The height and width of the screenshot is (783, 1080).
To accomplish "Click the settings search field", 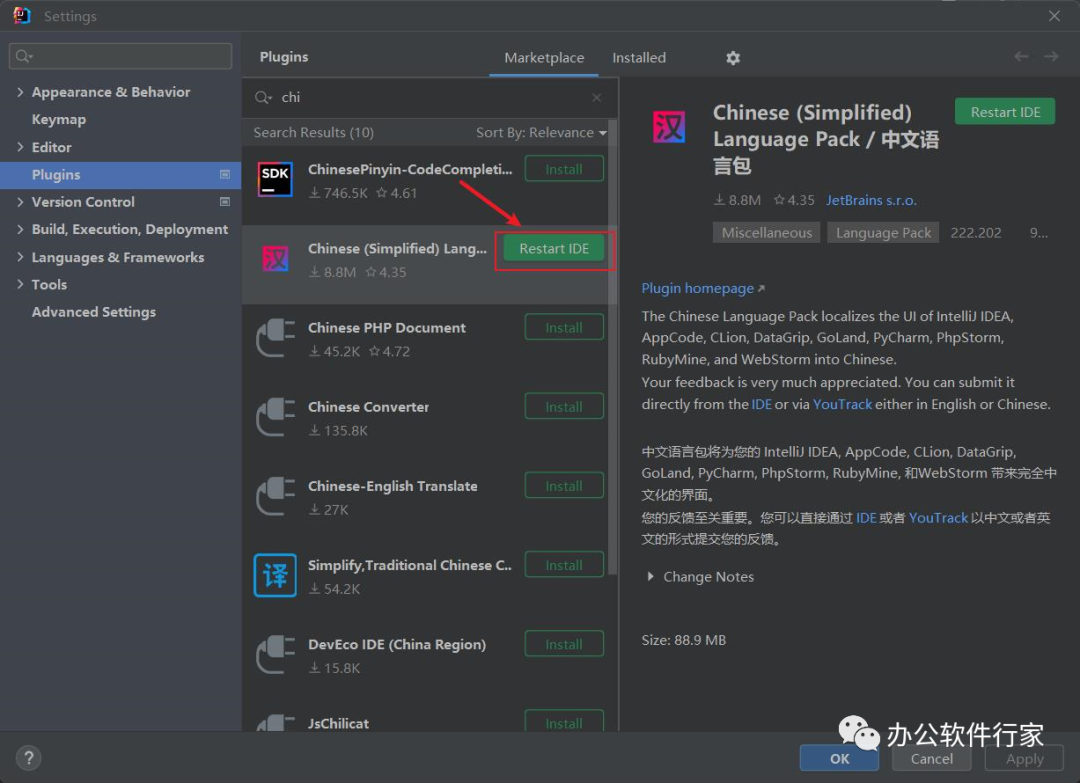I will (x=121, y=56).
